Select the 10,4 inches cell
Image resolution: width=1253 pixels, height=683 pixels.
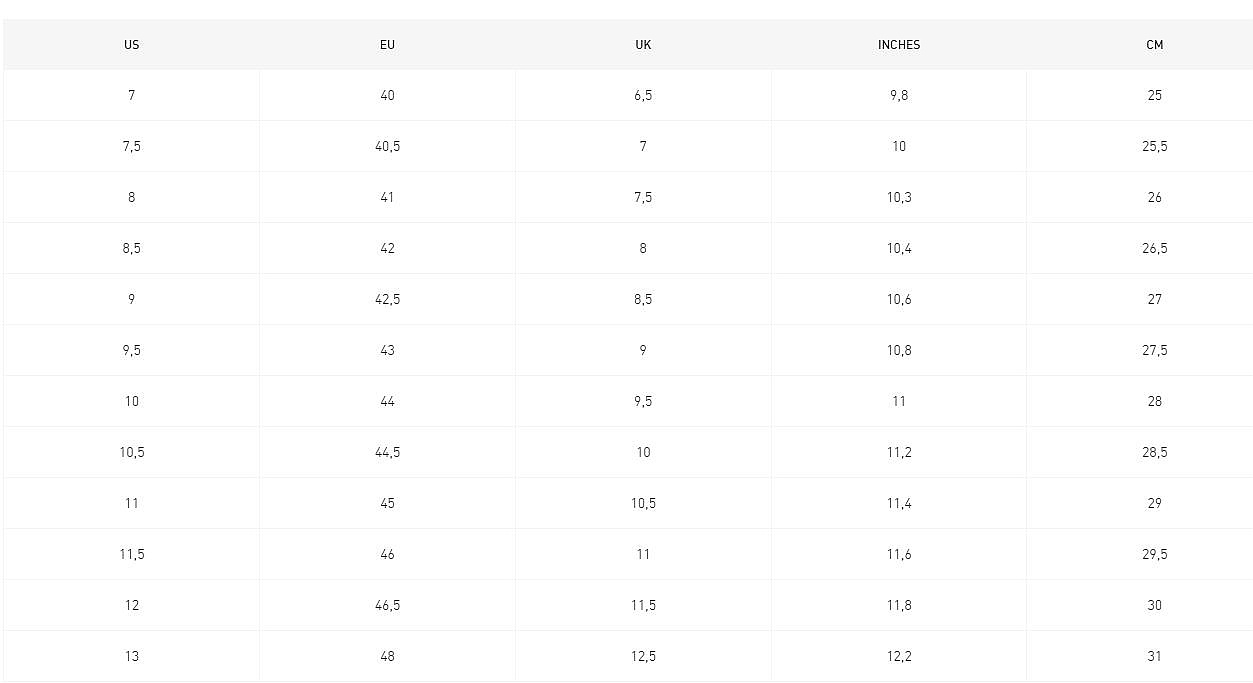coord(899,248)
